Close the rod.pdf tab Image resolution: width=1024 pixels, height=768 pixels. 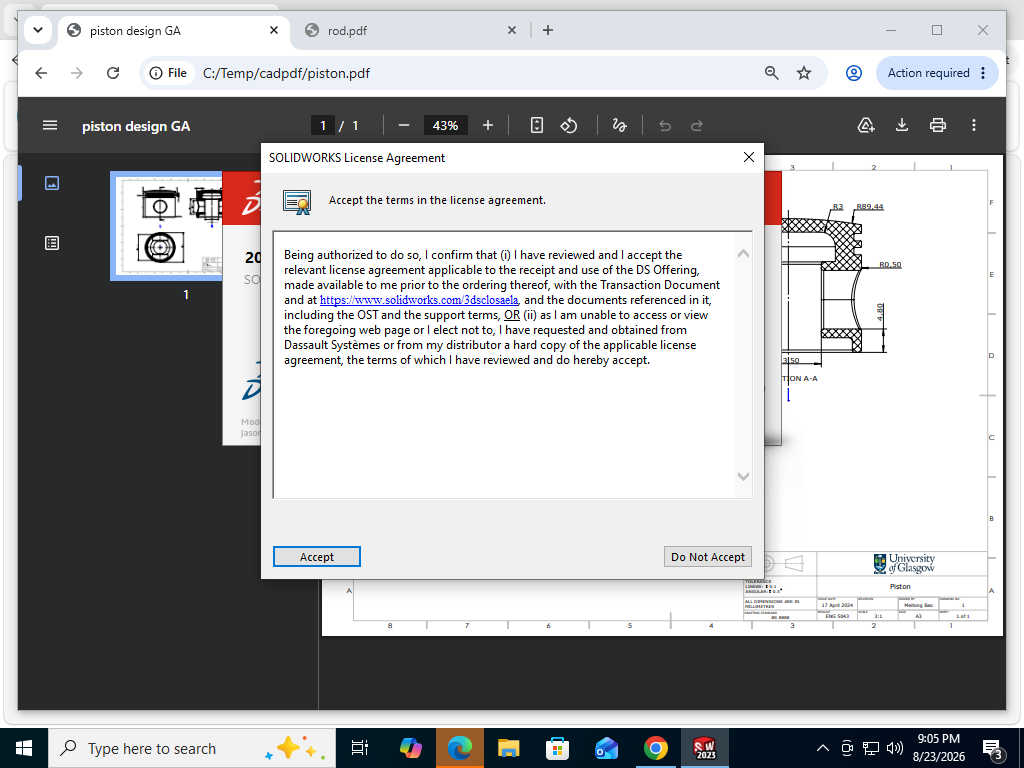pos(512,30)
